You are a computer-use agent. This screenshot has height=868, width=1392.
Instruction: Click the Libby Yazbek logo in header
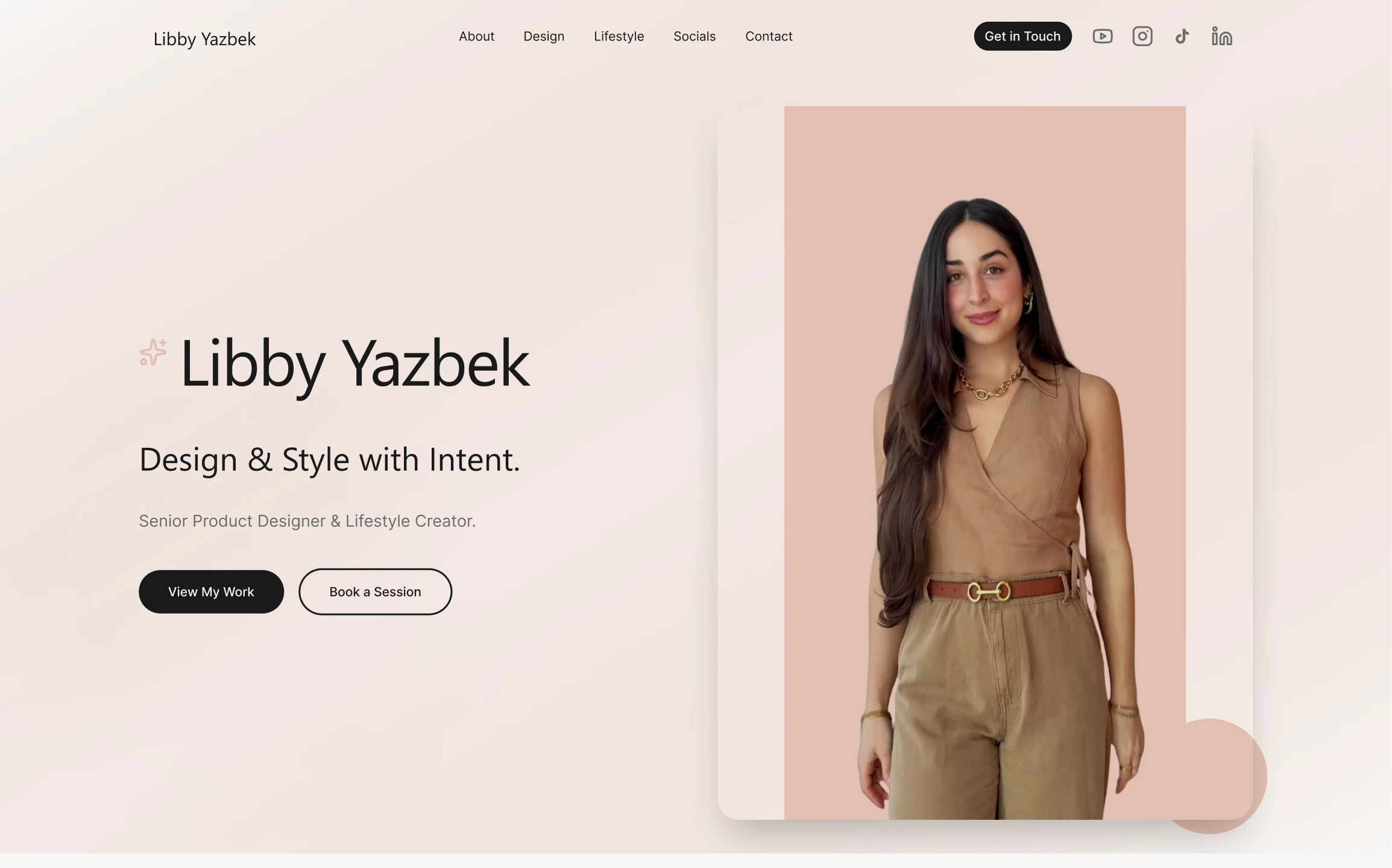204,39
